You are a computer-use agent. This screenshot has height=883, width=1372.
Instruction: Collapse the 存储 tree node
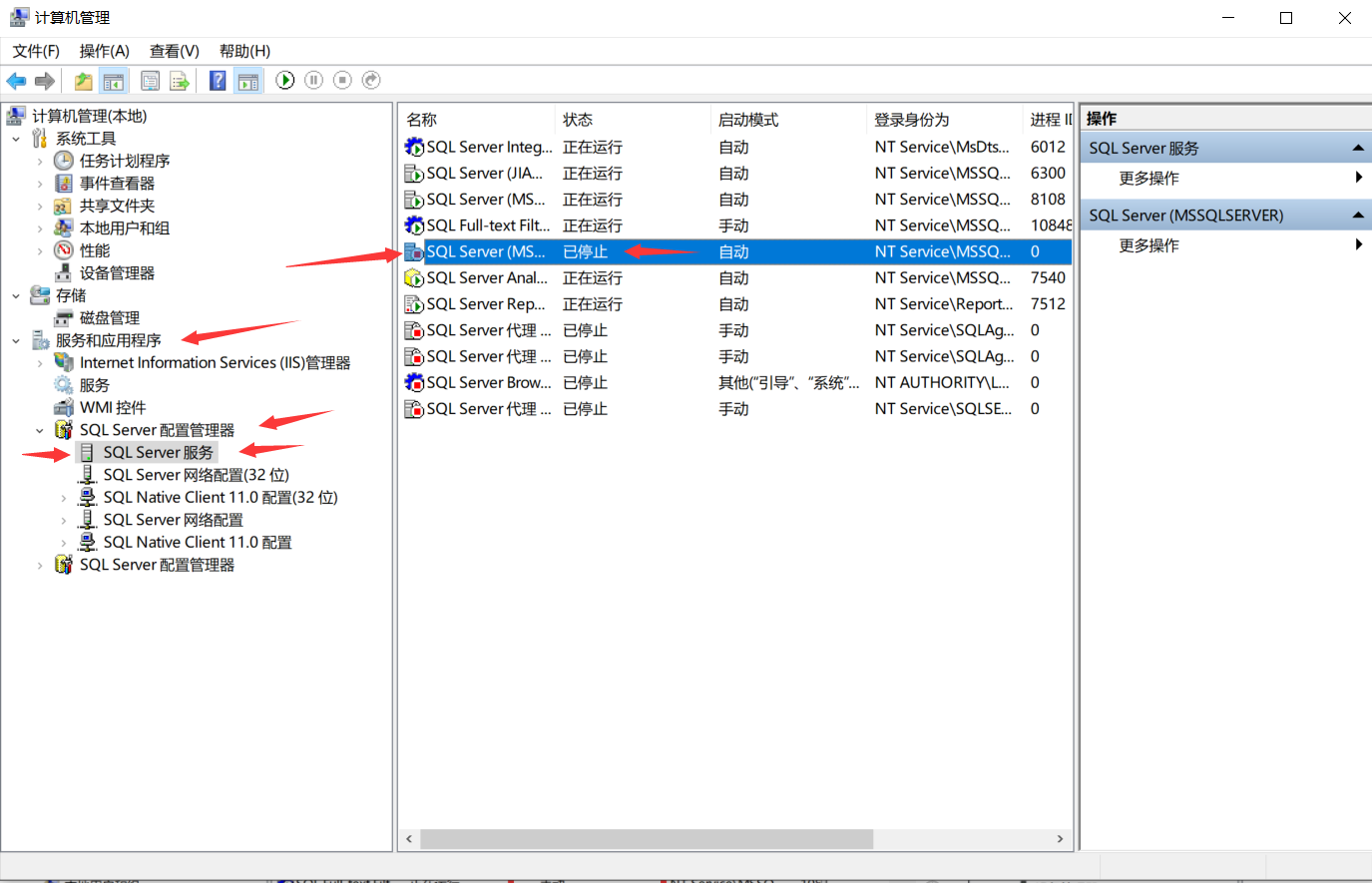(16, 295)
